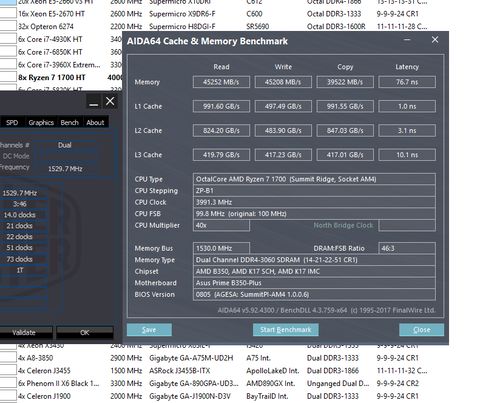Click the Start Benchmark button
The image size is (480, 403).
click(286, 330)
